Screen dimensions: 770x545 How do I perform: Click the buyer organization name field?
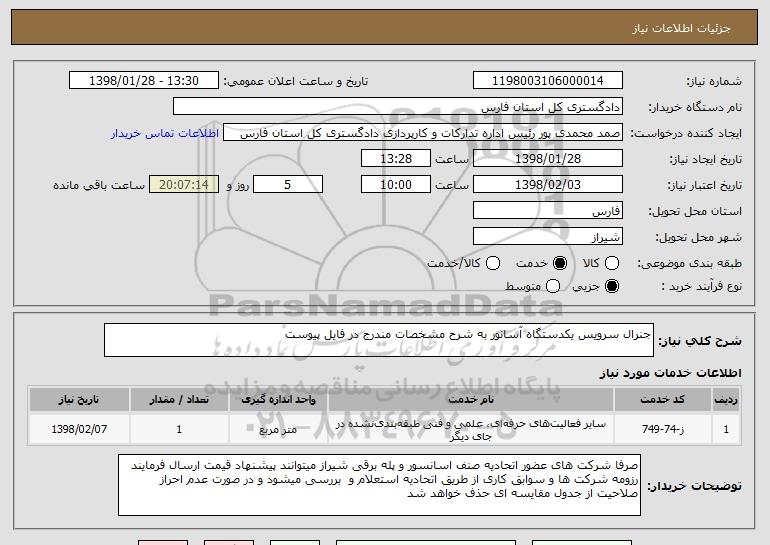click(398, 107)
